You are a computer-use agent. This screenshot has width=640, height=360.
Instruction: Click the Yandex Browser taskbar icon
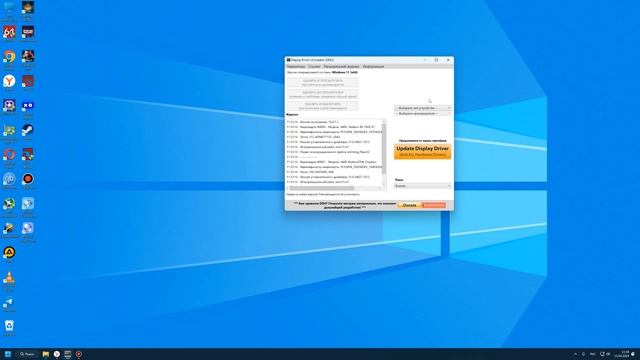pyautogui.click(x=57, y=354)
